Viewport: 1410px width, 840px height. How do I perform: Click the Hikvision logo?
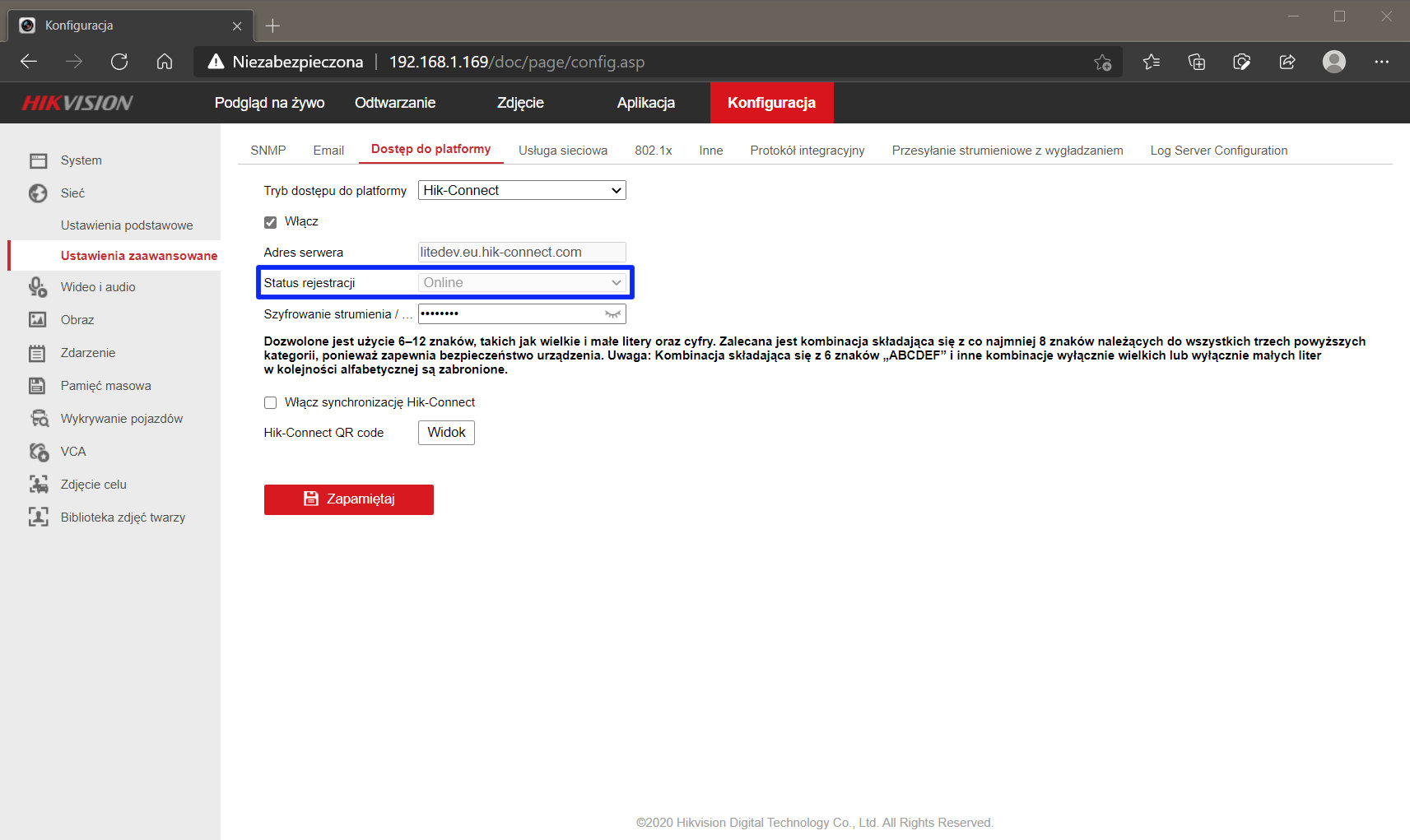pos(77,103)
